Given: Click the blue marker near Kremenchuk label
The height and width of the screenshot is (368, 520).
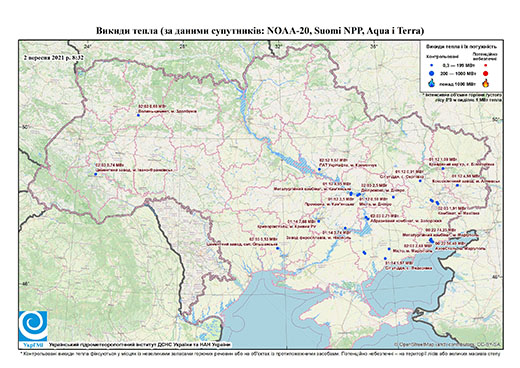Looking at the screenshot, I should point(319,169).
